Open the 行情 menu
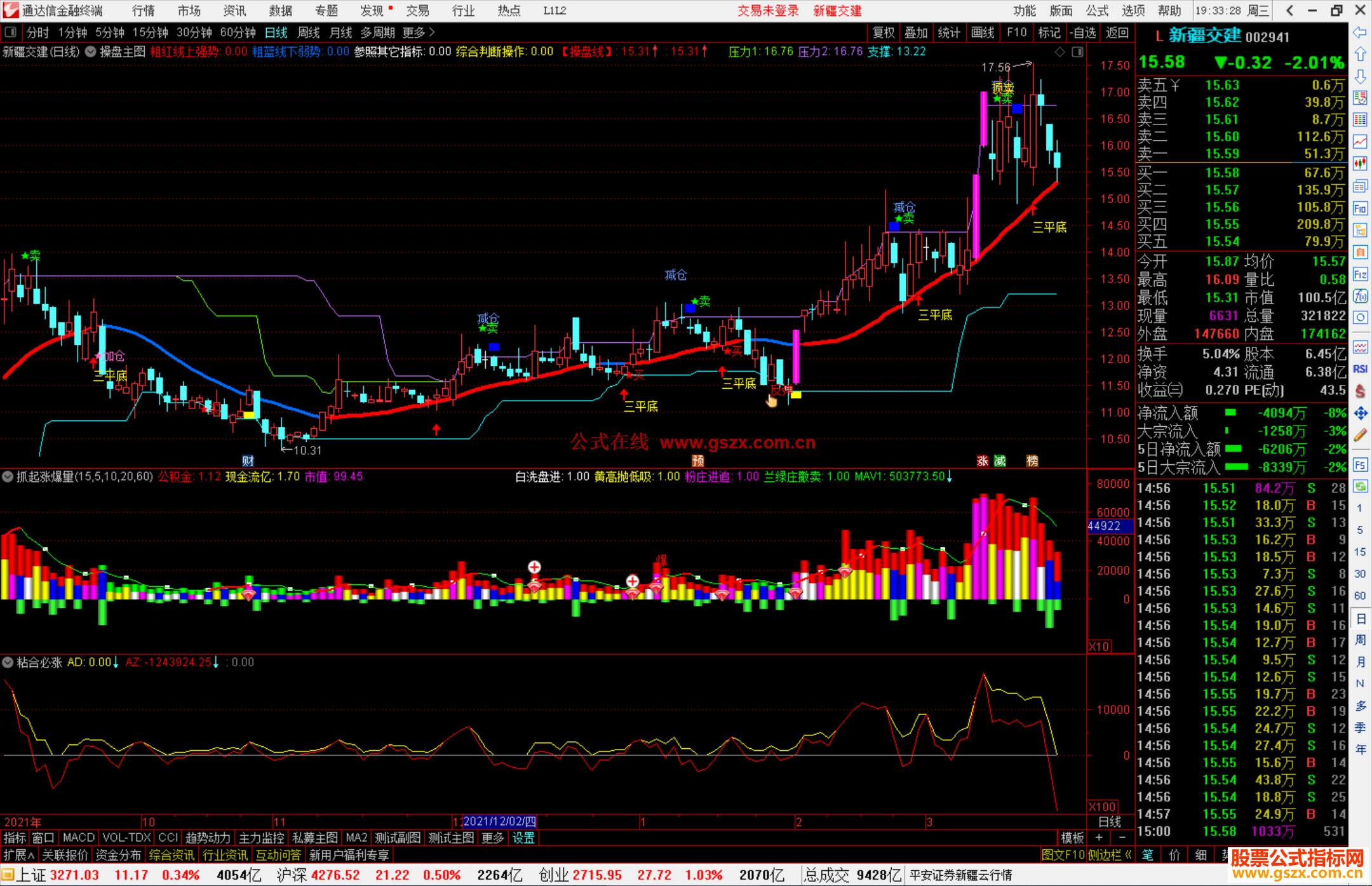Screen dimensions: 1372x886 (x=144, y=11)
